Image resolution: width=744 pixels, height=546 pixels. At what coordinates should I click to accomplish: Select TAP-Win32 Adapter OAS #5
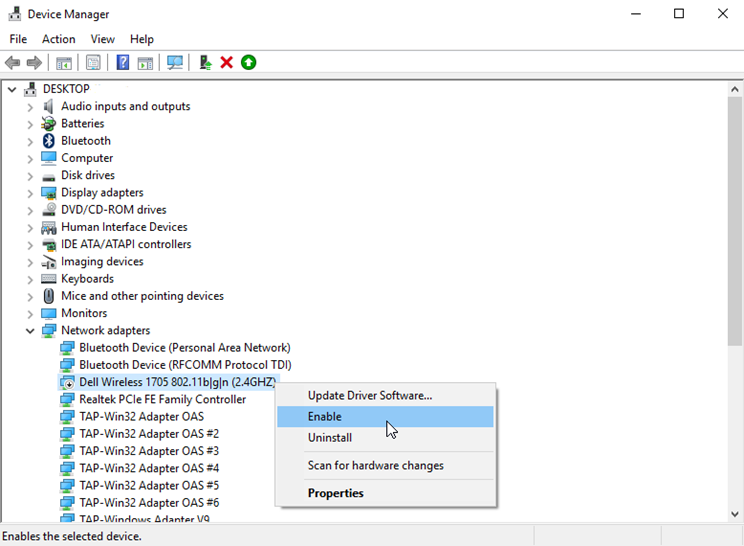pos(149,485)
